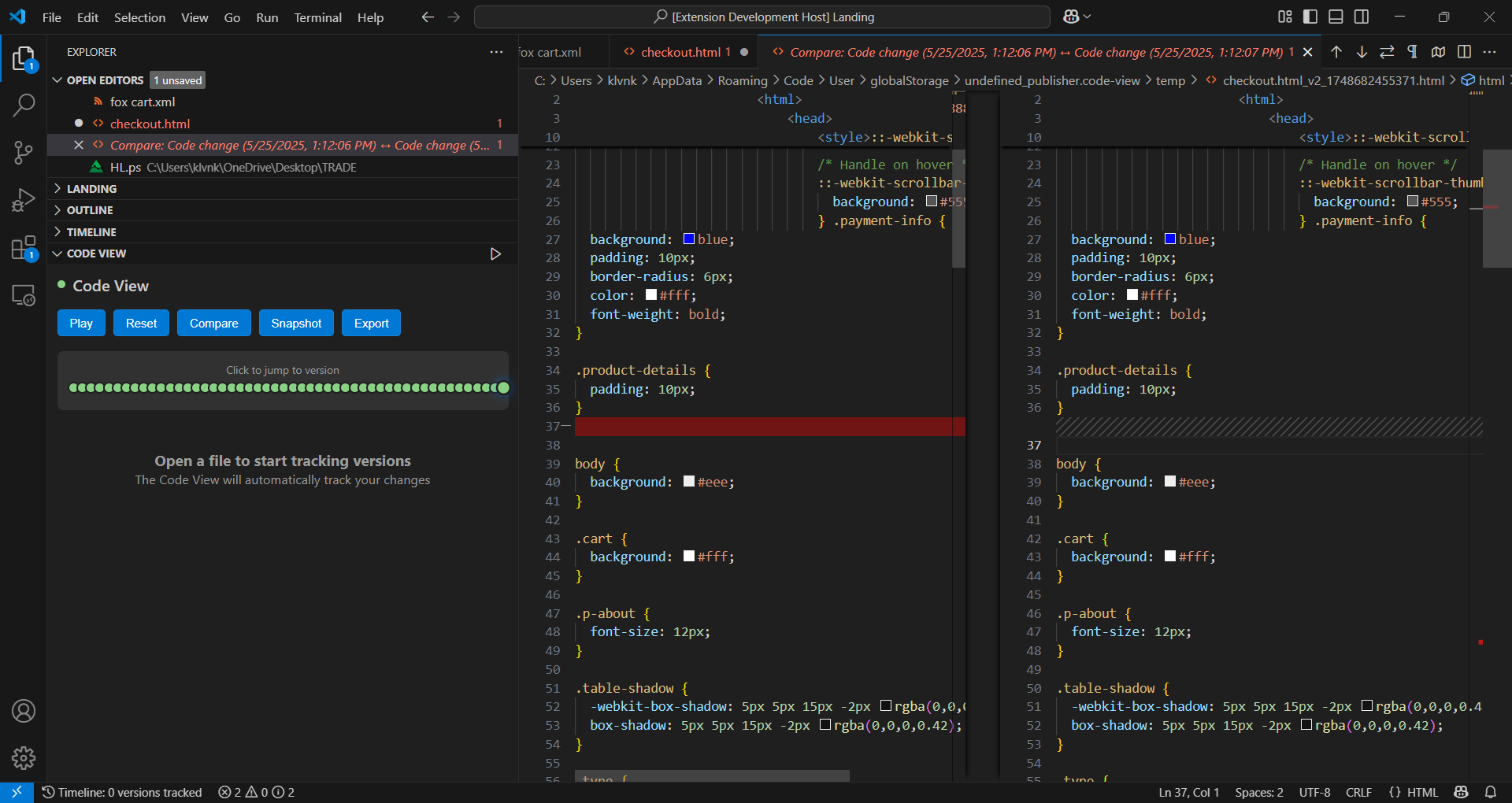Open the Selection menu
Screen dimensions: 1512x803
139,17
